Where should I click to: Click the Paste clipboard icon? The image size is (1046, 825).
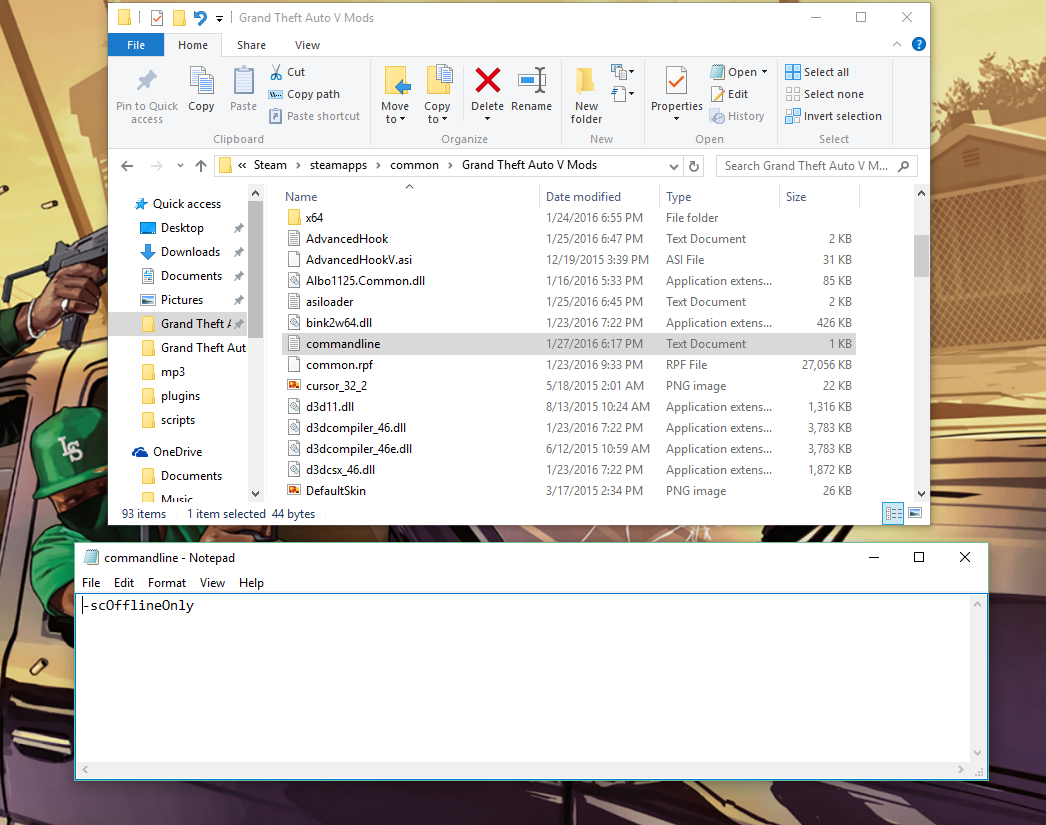coord(243,81)
